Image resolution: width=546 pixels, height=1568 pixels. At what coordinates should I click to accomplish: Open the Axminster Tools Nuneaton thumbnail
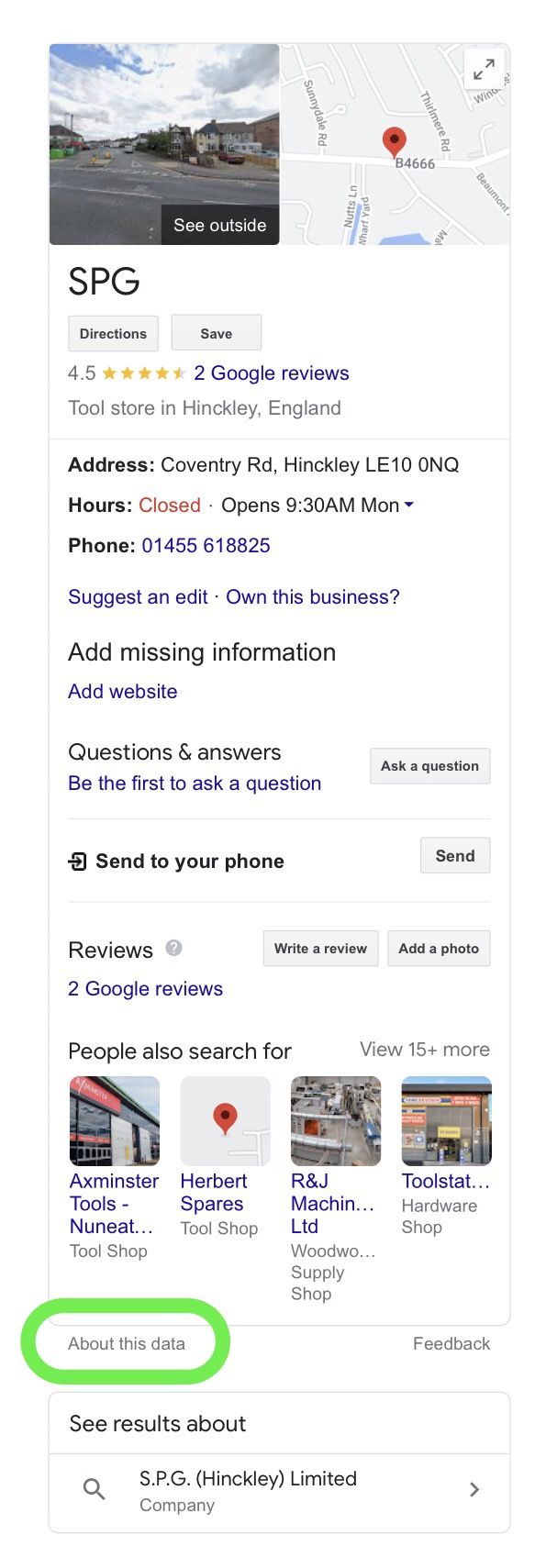(115, 1121)
